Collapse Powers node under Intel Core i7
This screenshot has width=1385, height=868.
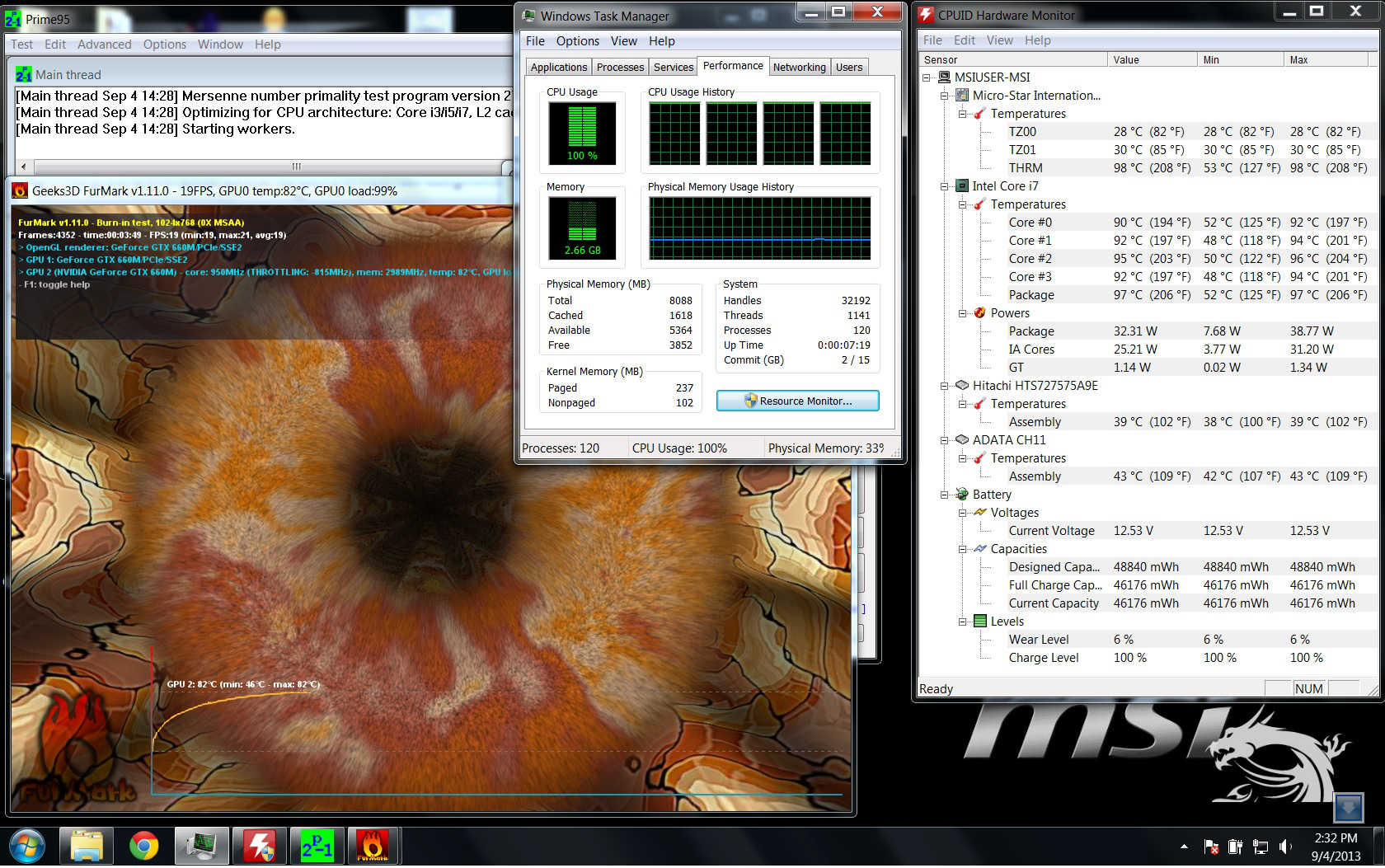pos(963,313)
